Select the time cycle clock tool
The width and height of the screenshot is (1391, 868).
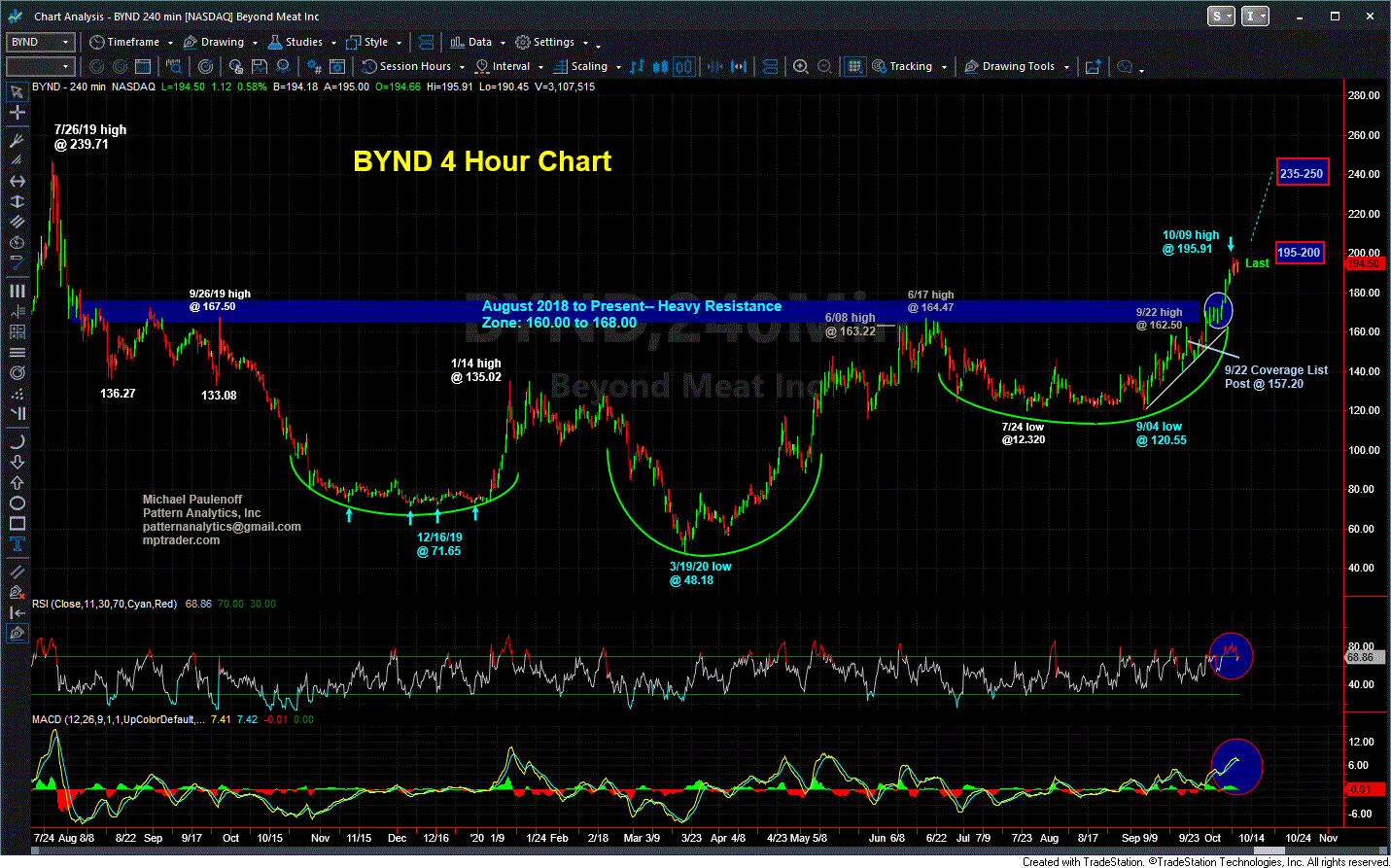(17, 242)
